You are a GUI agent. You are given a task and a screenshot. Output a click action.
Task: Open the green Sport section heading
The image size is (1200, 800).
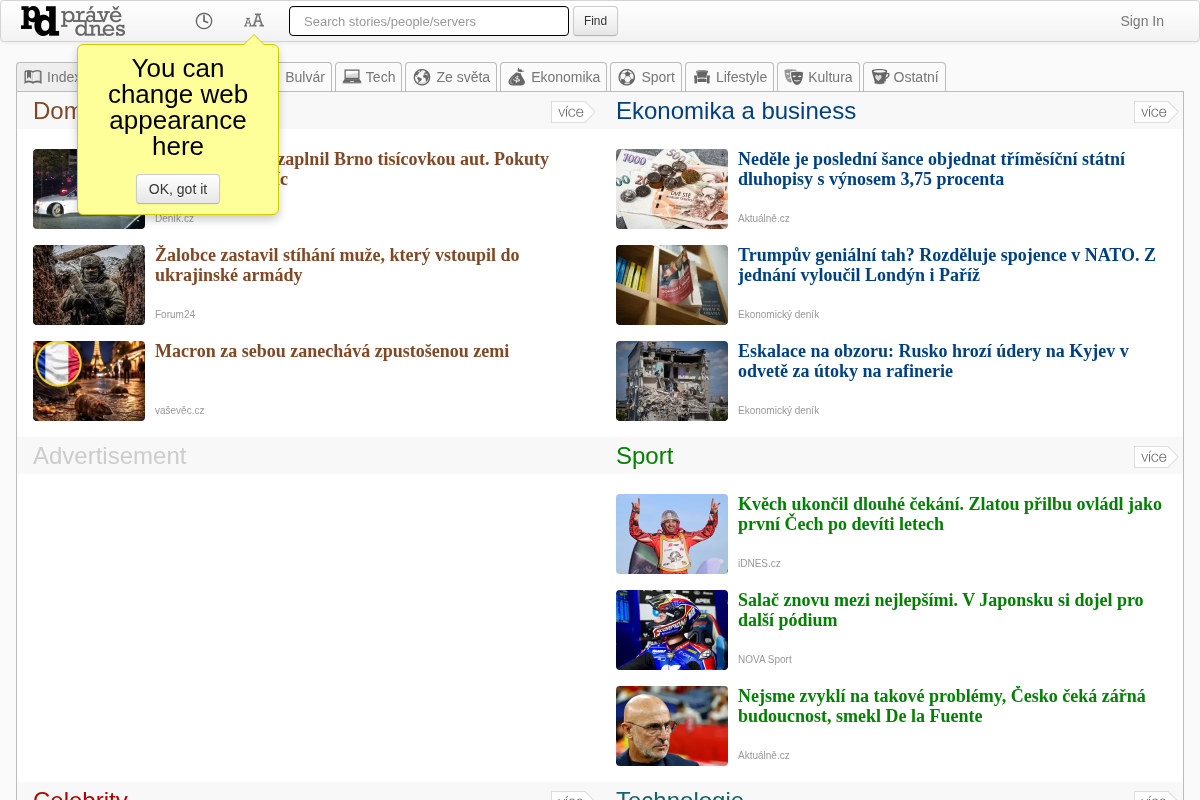pos(645,456)
